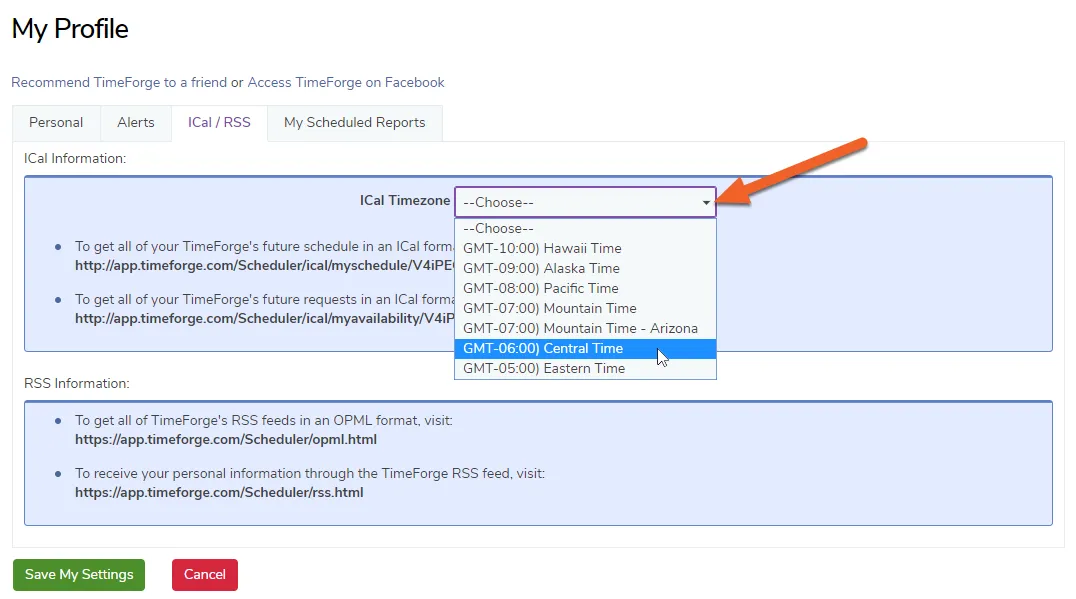The width and height of the screenshot is (1076, 599).
Task: Click the My Profile heading
Action: click(70, 29)
